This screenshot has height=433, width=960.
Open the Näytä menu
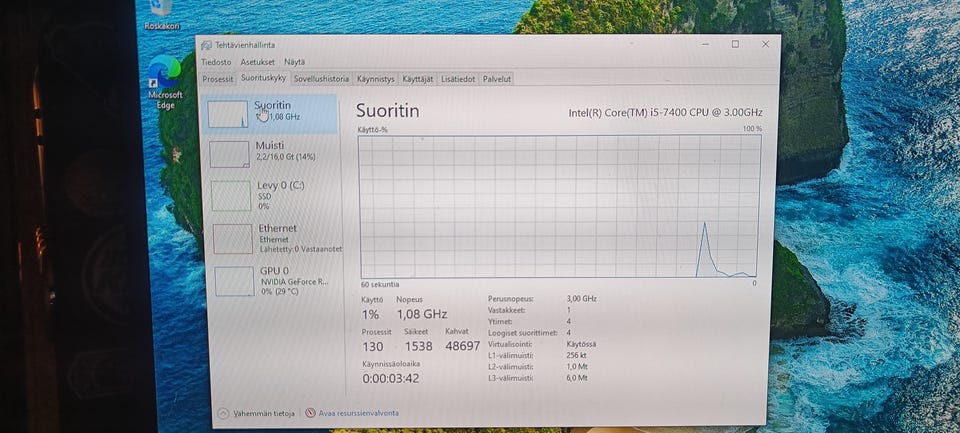point(294,62)
